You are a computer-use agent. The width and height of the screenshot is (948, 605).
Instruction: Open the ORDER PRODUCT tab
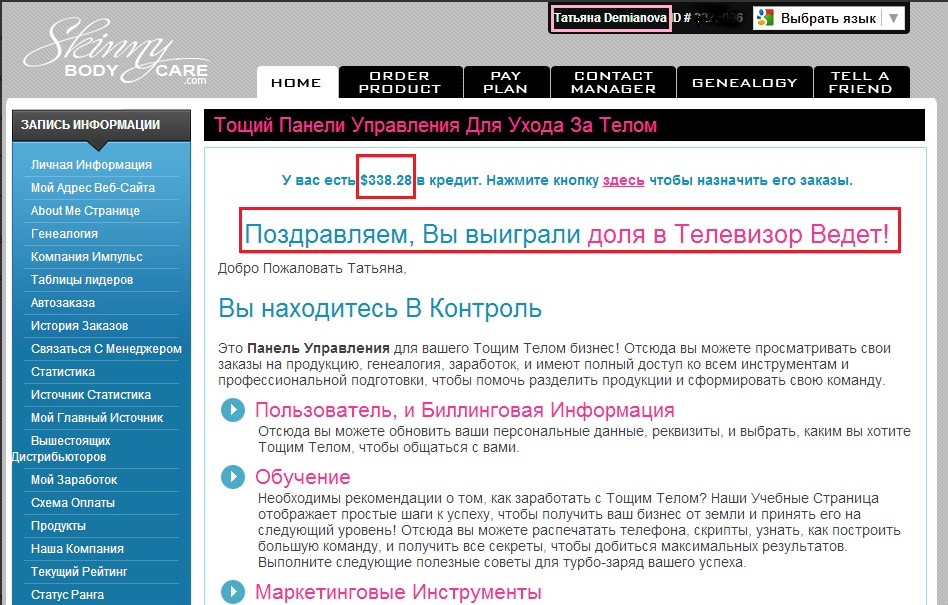click(400, 82)
